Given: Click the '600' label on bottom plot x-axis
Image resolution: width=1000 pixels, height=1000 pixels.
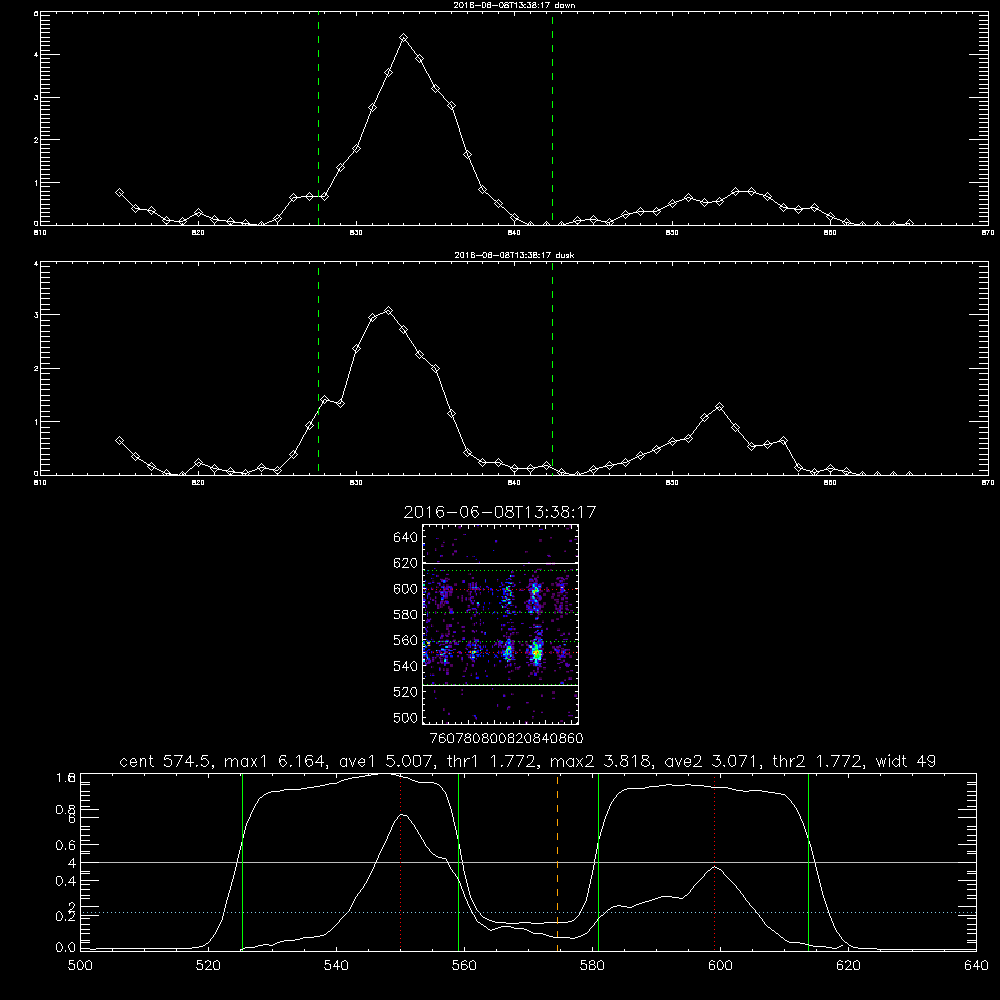Looking at the screenshot, I should coord(721,966).
